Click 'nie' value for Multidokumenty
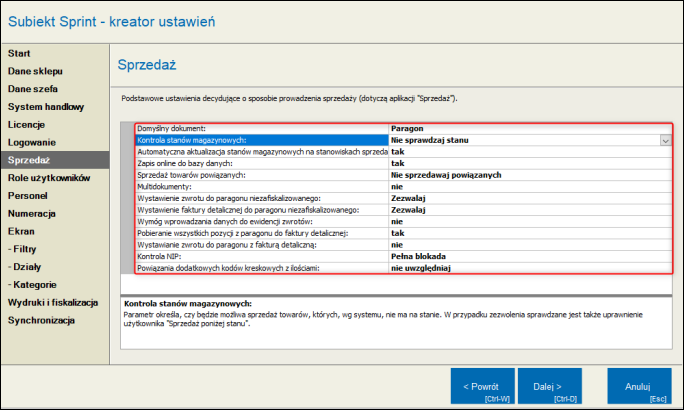The image size is (684, 410). (530, 187)
